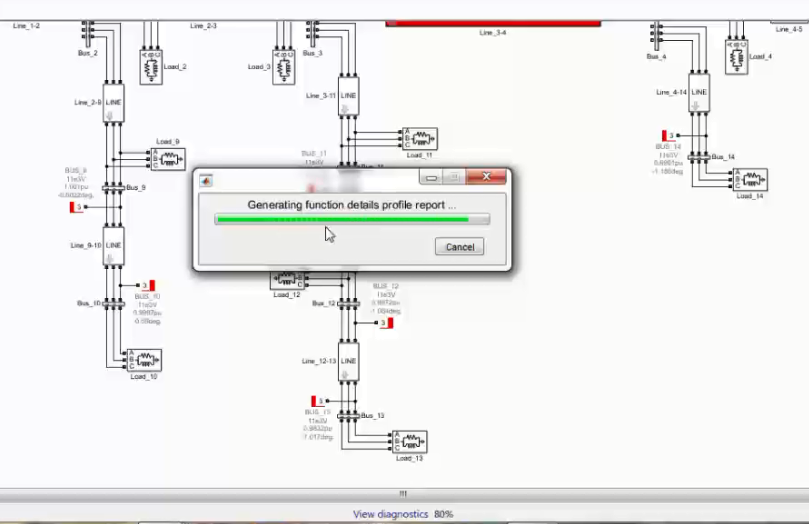Viewport: 809px width, 524px height.
Task: Select the Load_10 block
Action: coord(142,360)
